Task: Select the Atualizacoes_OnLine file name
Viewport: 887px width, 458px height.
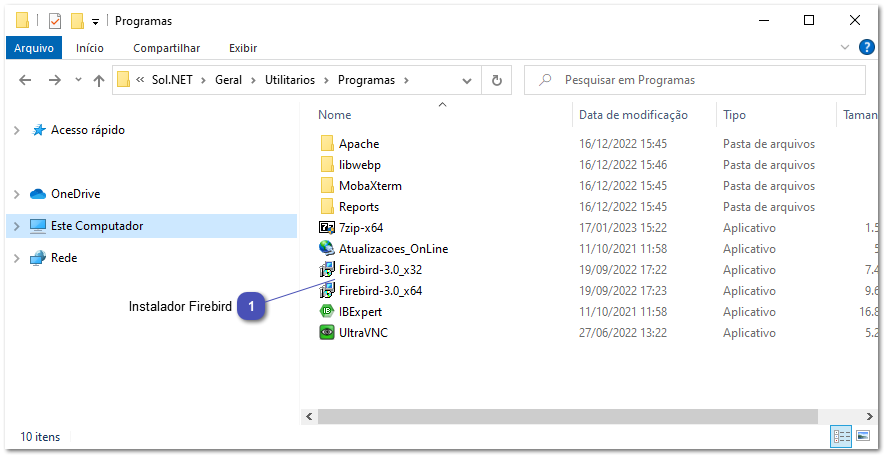Action: pyautogui.click(x=394, y=249)
